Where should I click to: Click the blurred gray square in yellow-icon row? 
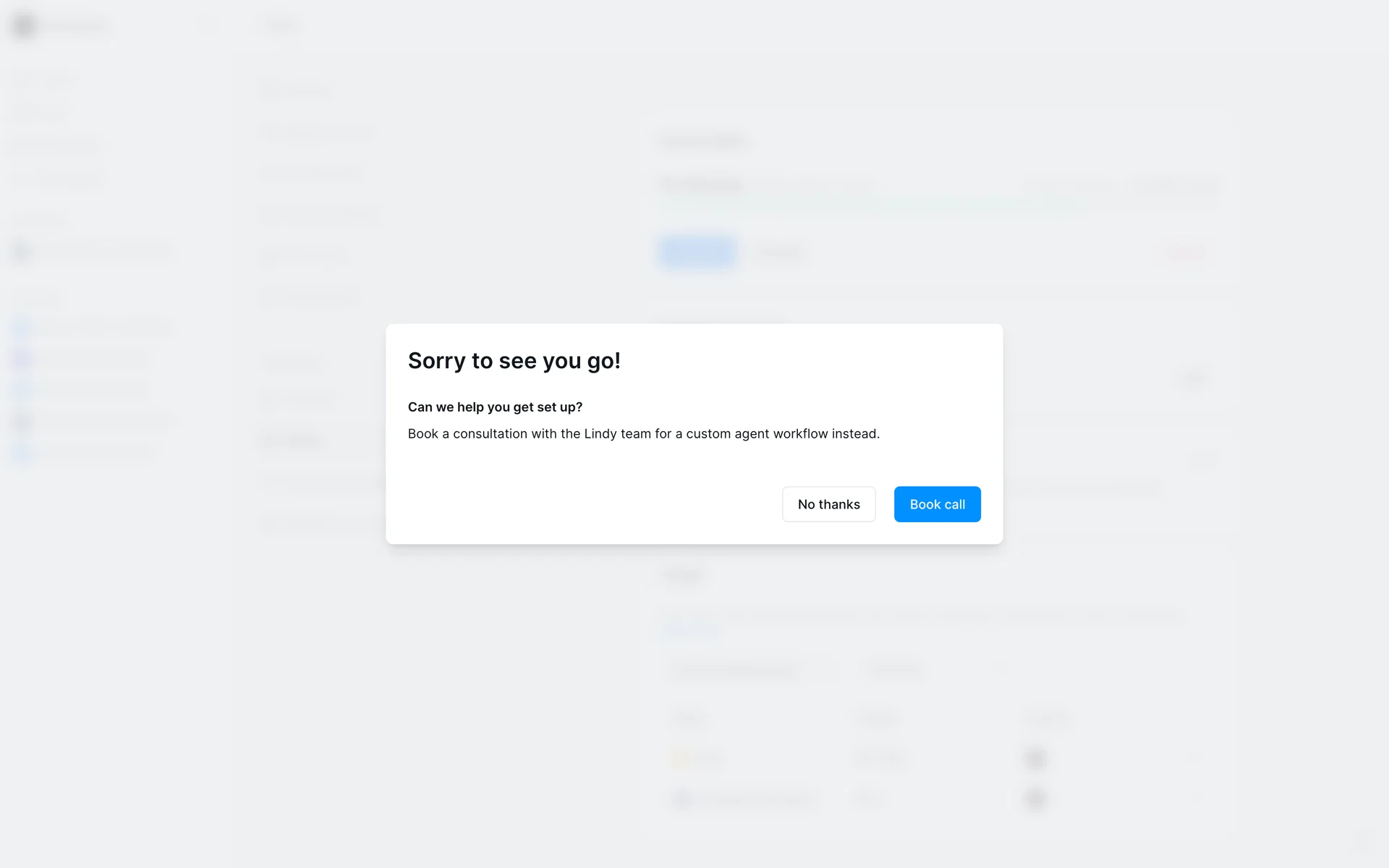[x=1035, y=759]
